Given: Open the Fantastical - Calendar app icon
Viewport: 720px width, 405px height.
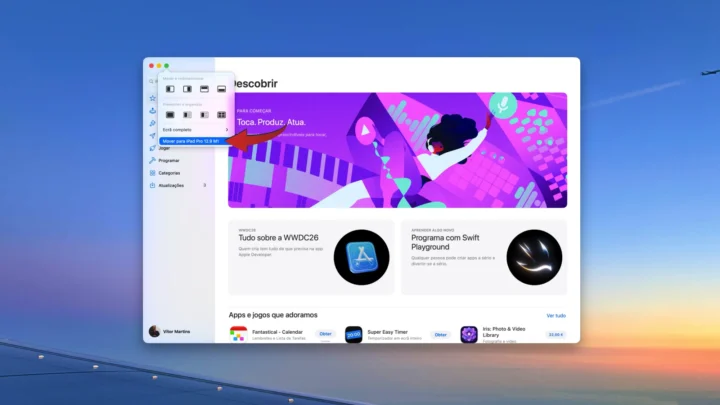Looking at the screenshot, I should (238, 334).
